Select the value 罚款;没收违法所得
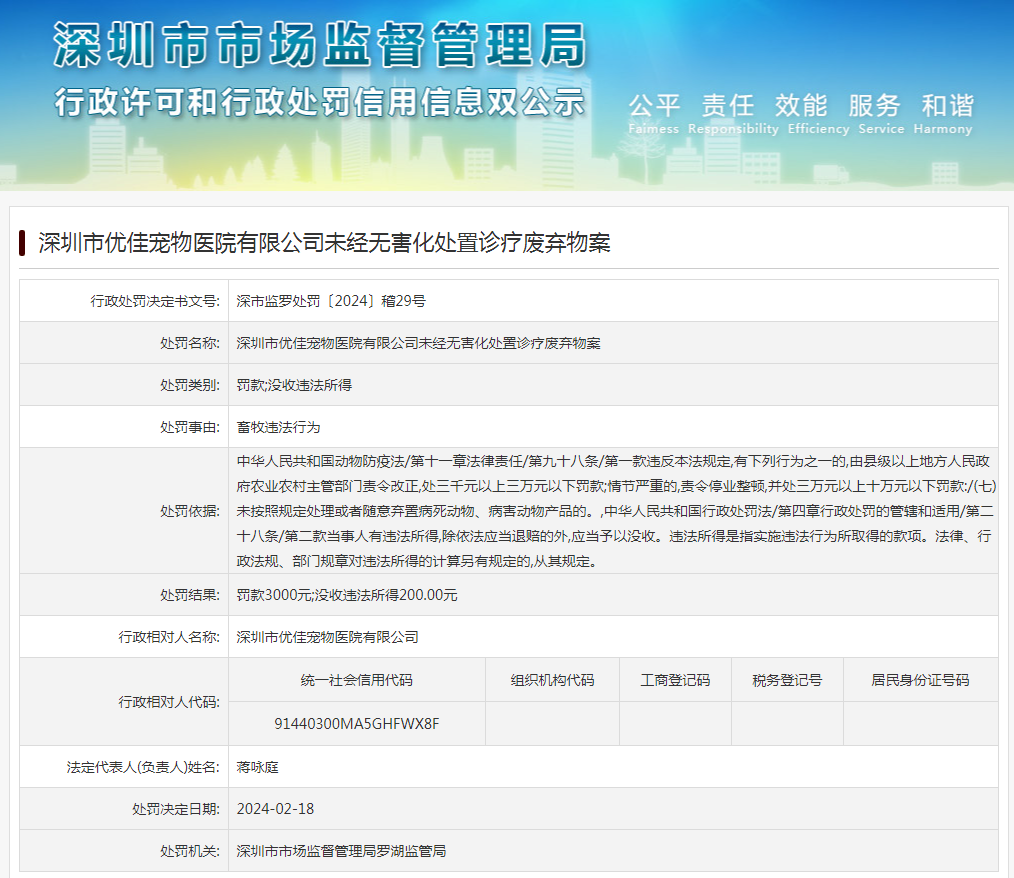The width and height of the screenshot is (1014, 878). click(x=294, y=385)
